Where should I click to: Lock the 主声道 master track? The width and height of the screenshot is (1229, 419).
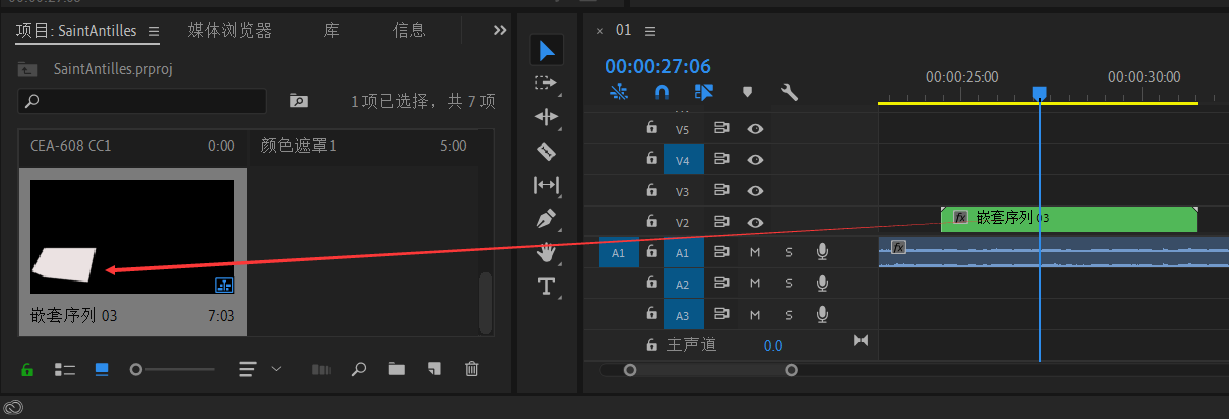point(651,345)
